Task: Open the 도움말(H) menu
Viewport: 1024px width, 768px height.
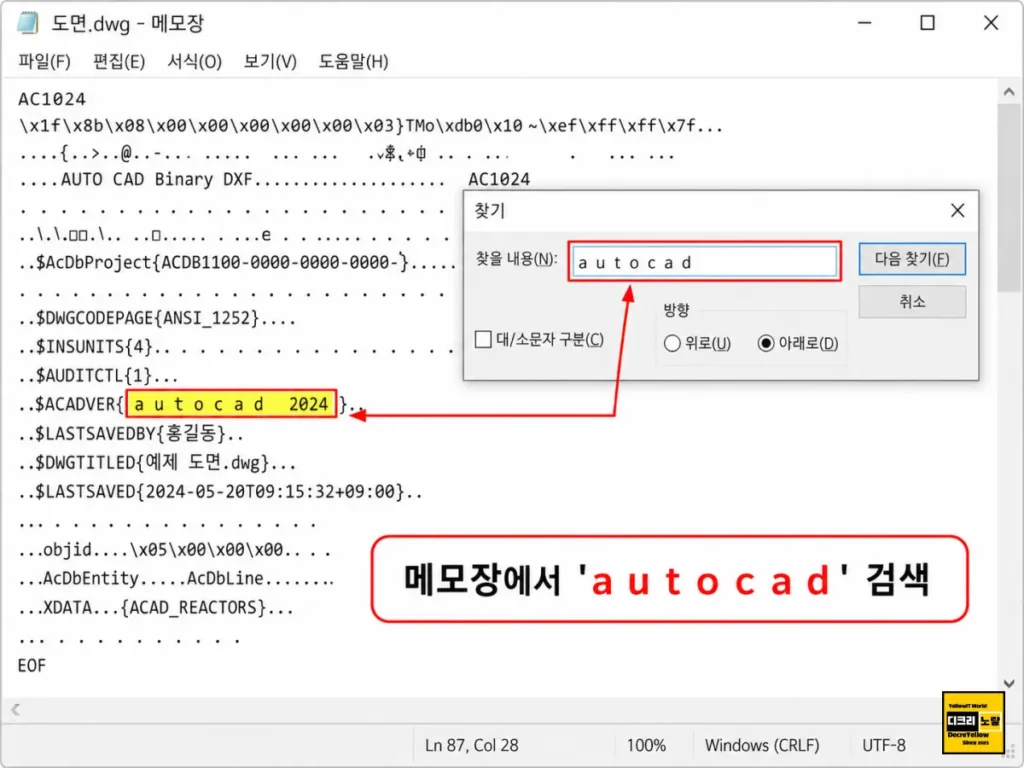Action: coord(353,61)
